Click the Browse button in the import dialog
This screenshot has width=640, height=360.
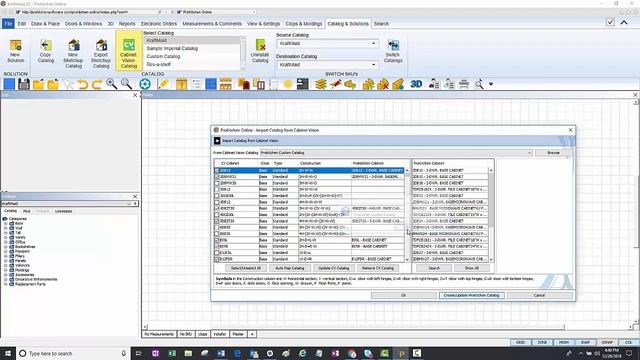553,153
